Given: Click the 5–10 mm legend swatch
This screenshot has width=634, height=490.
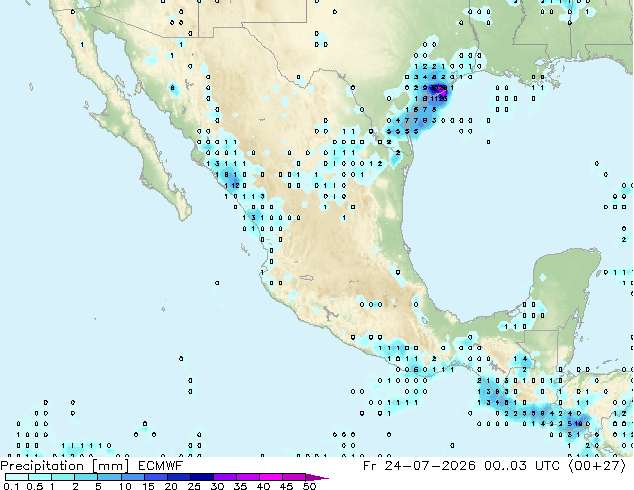Looking at the screenshot, I should 109,477.
